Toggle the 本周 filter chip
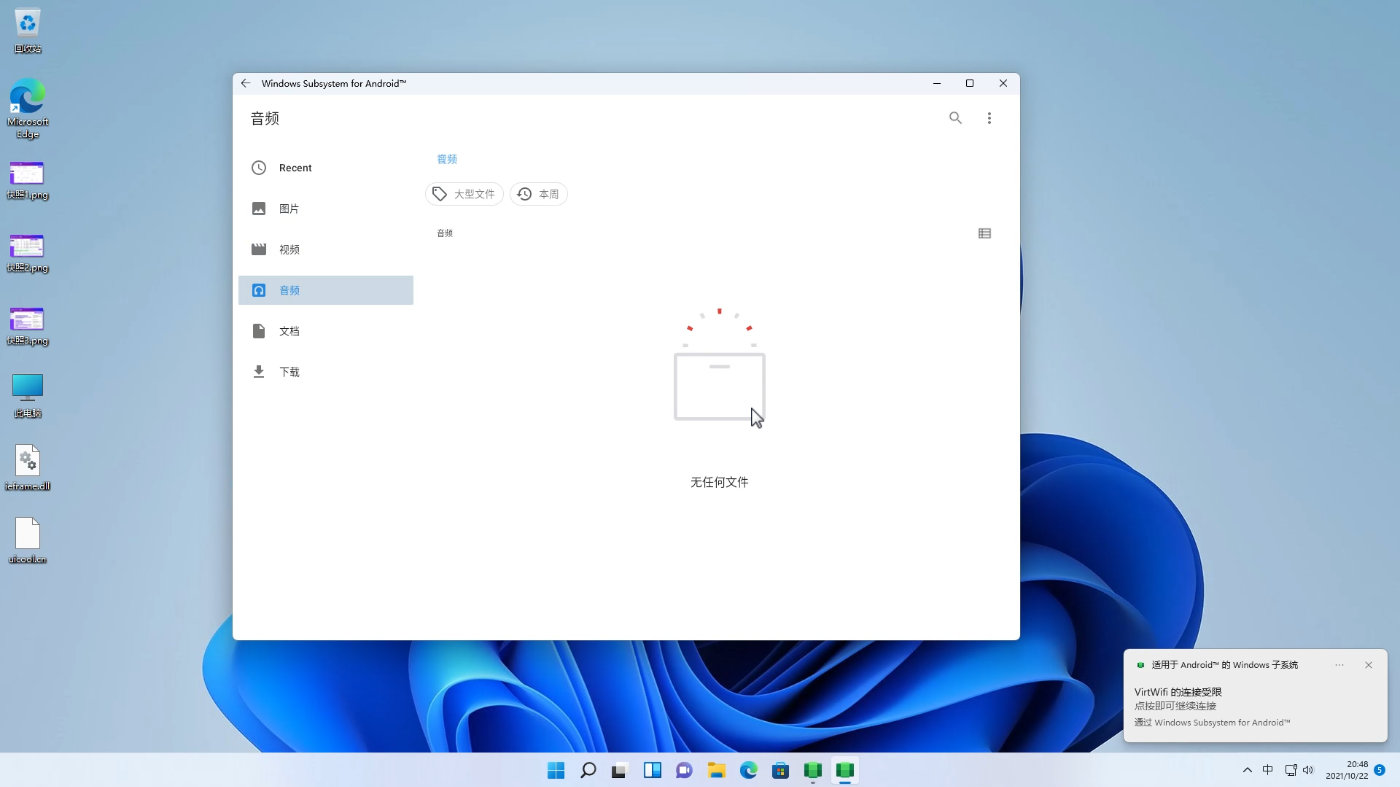Image resolution: width=1400 pixels, height=787 pixels. [x=538, y=194]
